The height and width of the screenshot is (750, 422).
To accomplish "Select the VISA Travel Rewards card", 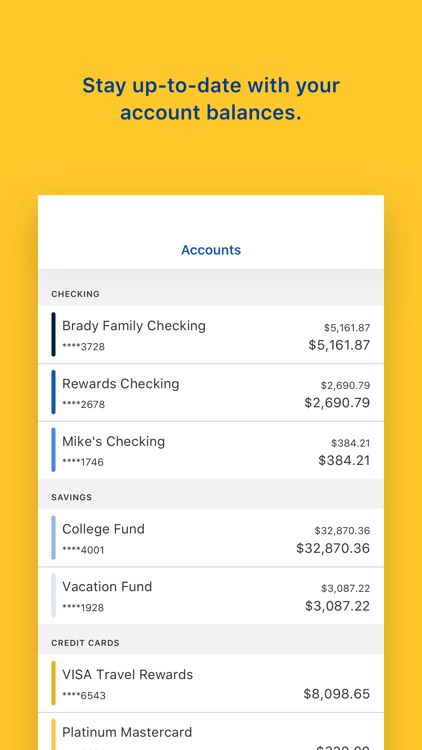I will (211, 683).
